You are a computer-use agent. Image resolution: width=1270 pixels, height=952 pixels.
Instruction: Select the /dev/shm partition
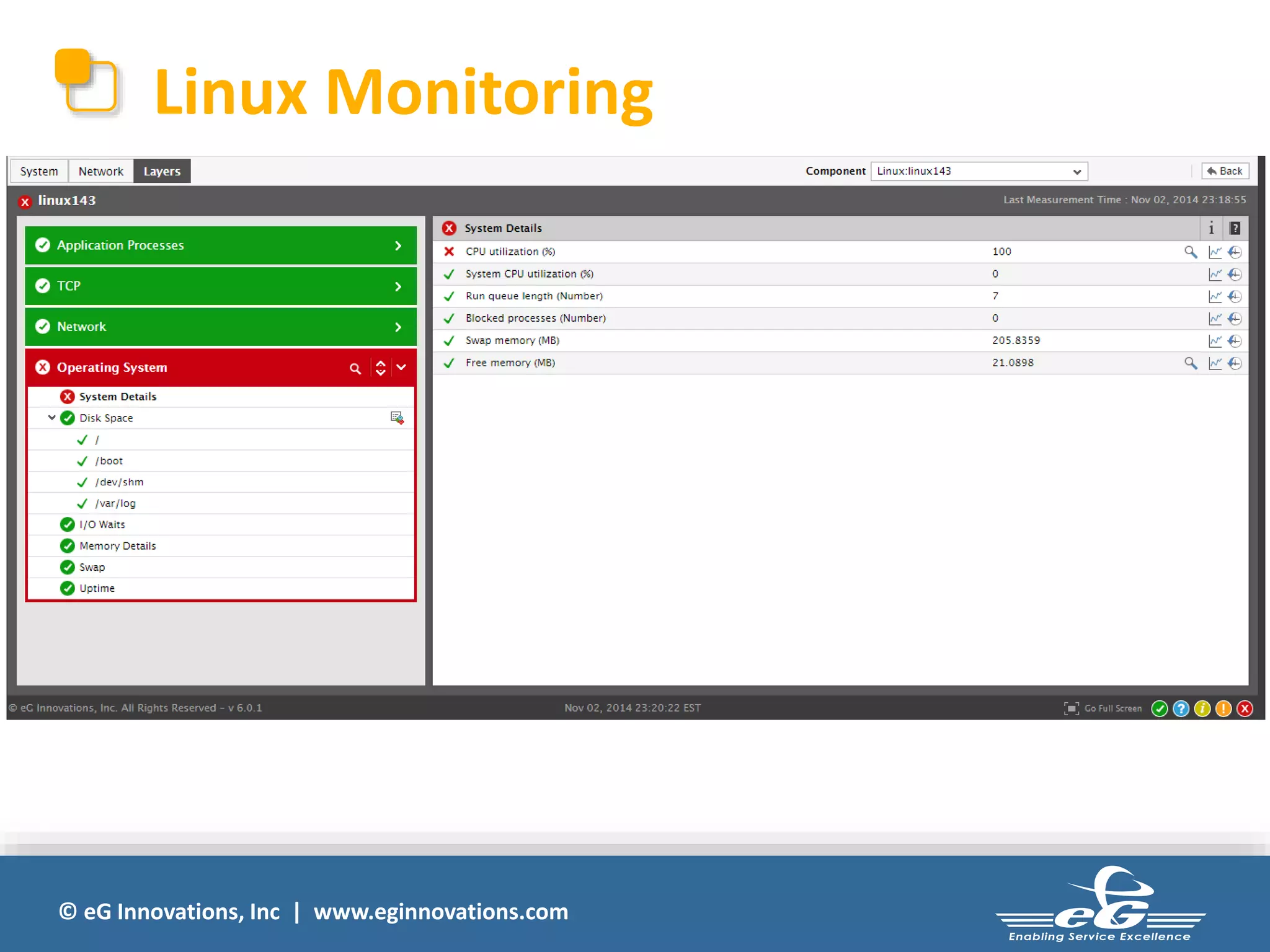point(119,482)
